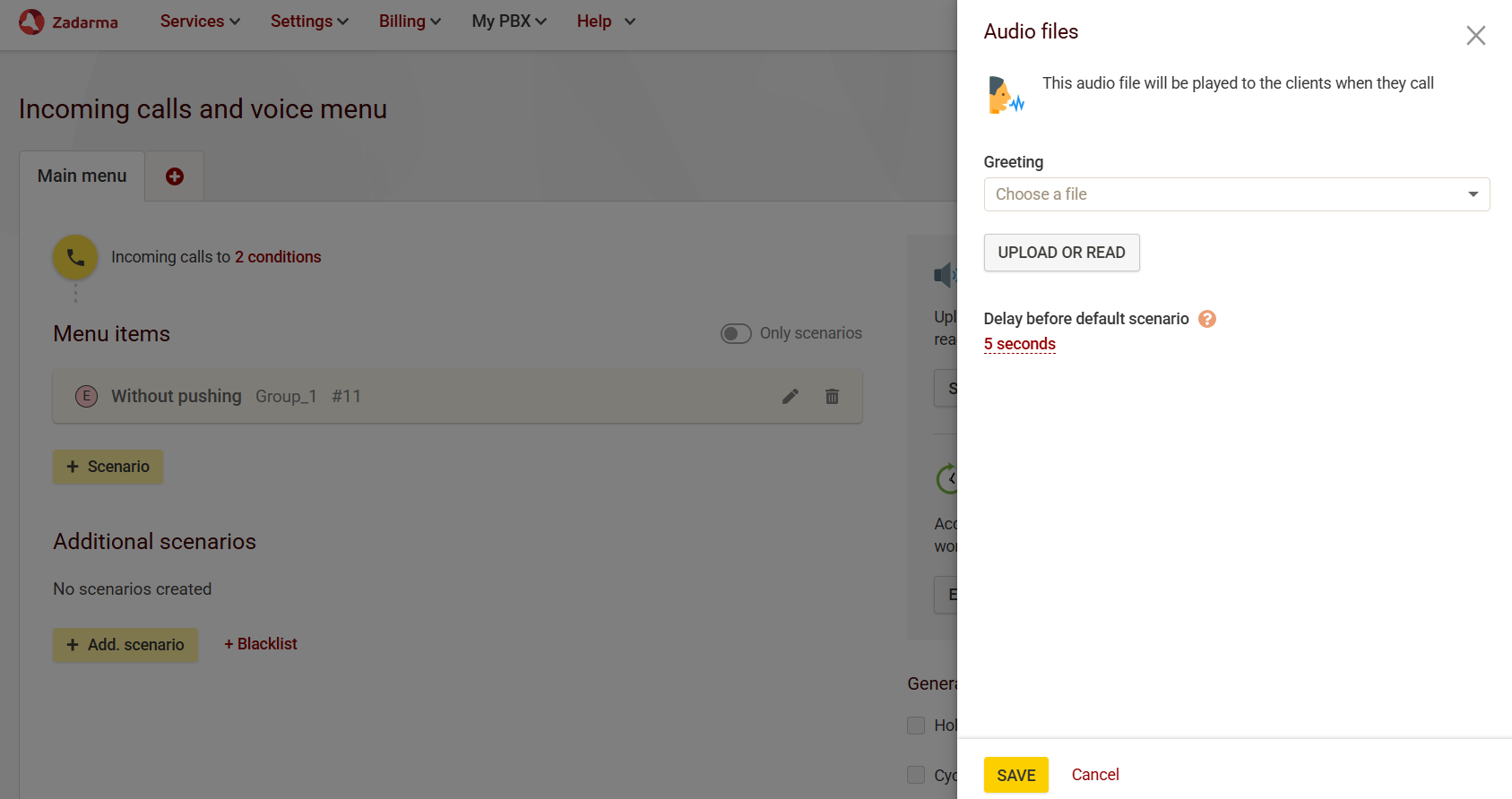Click the yellow SAVE button
Image resolution: width=1512 pixels, height=799 pixels.
(1015, 775)
